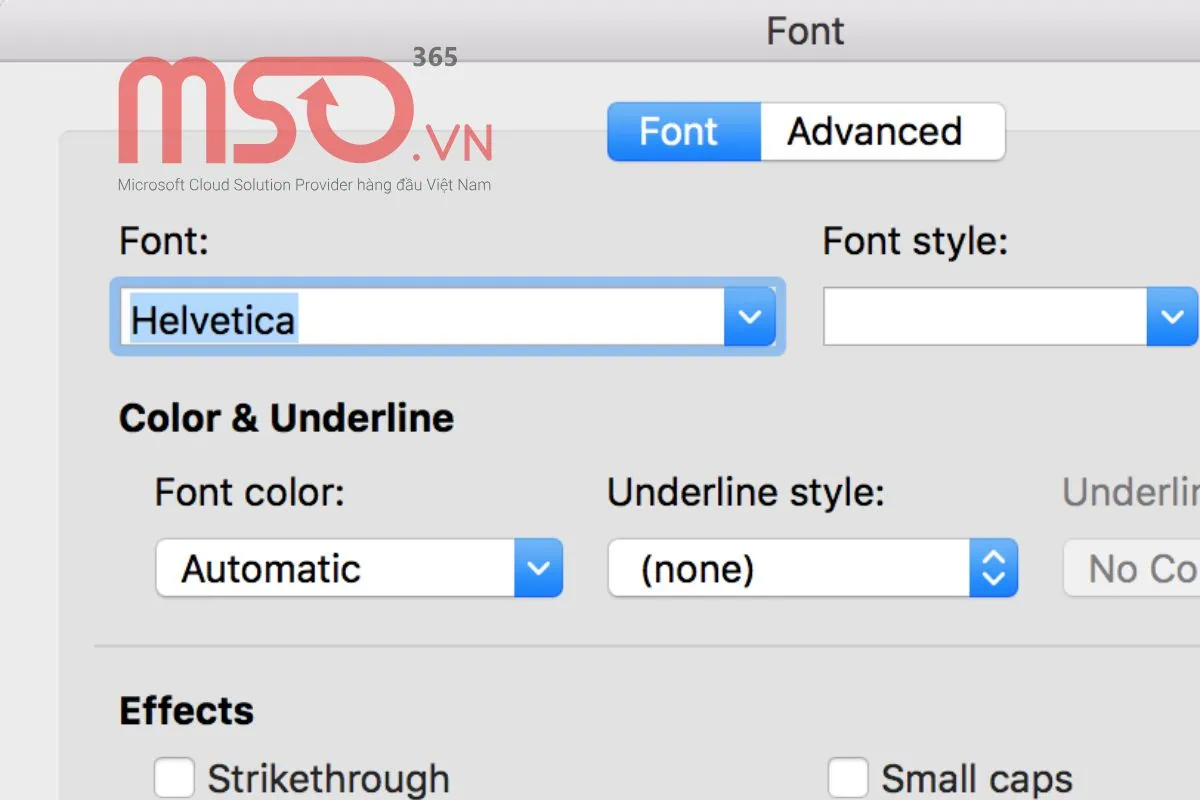
Task: Click the Effects section heading
Action: [186, 711]
